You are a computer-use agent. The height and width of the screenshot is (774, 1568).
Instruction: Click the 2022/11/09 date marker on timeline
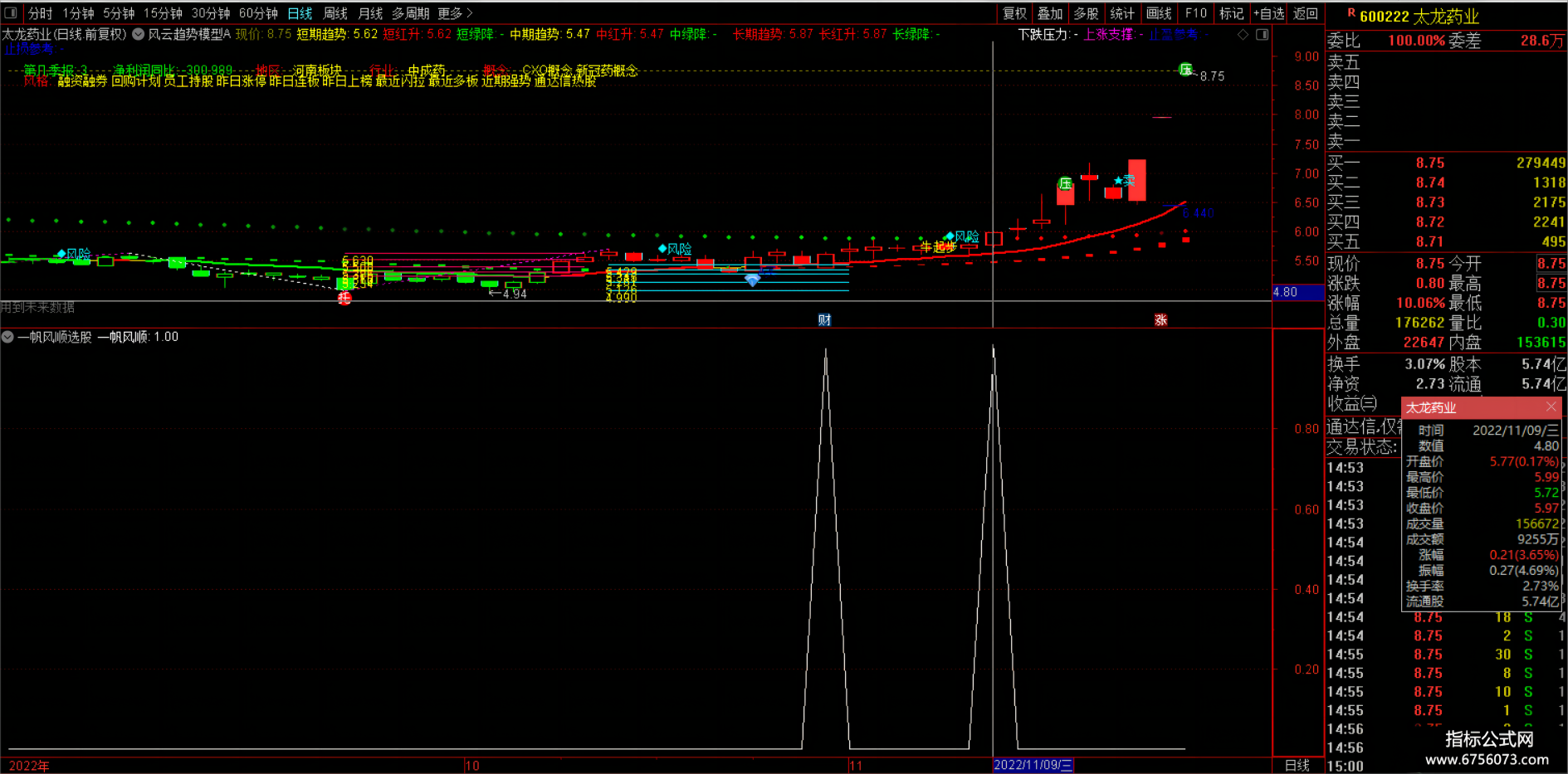coord(1033,765)
